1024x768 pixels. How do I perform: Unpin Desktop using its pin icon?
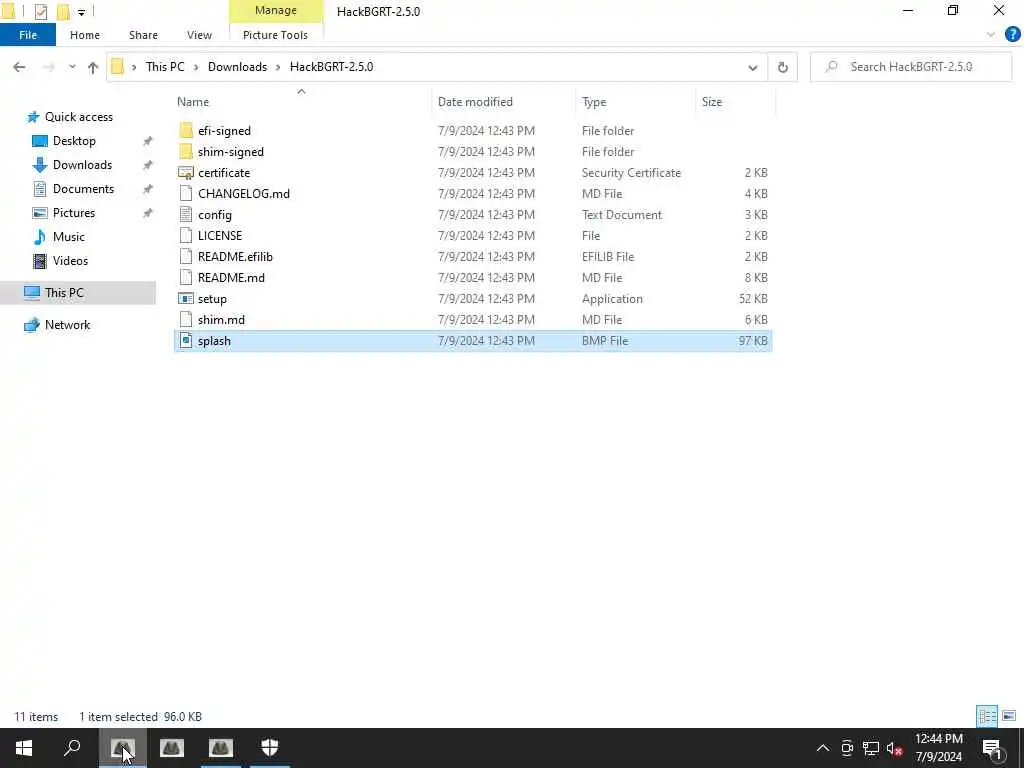tap(148, 141)
